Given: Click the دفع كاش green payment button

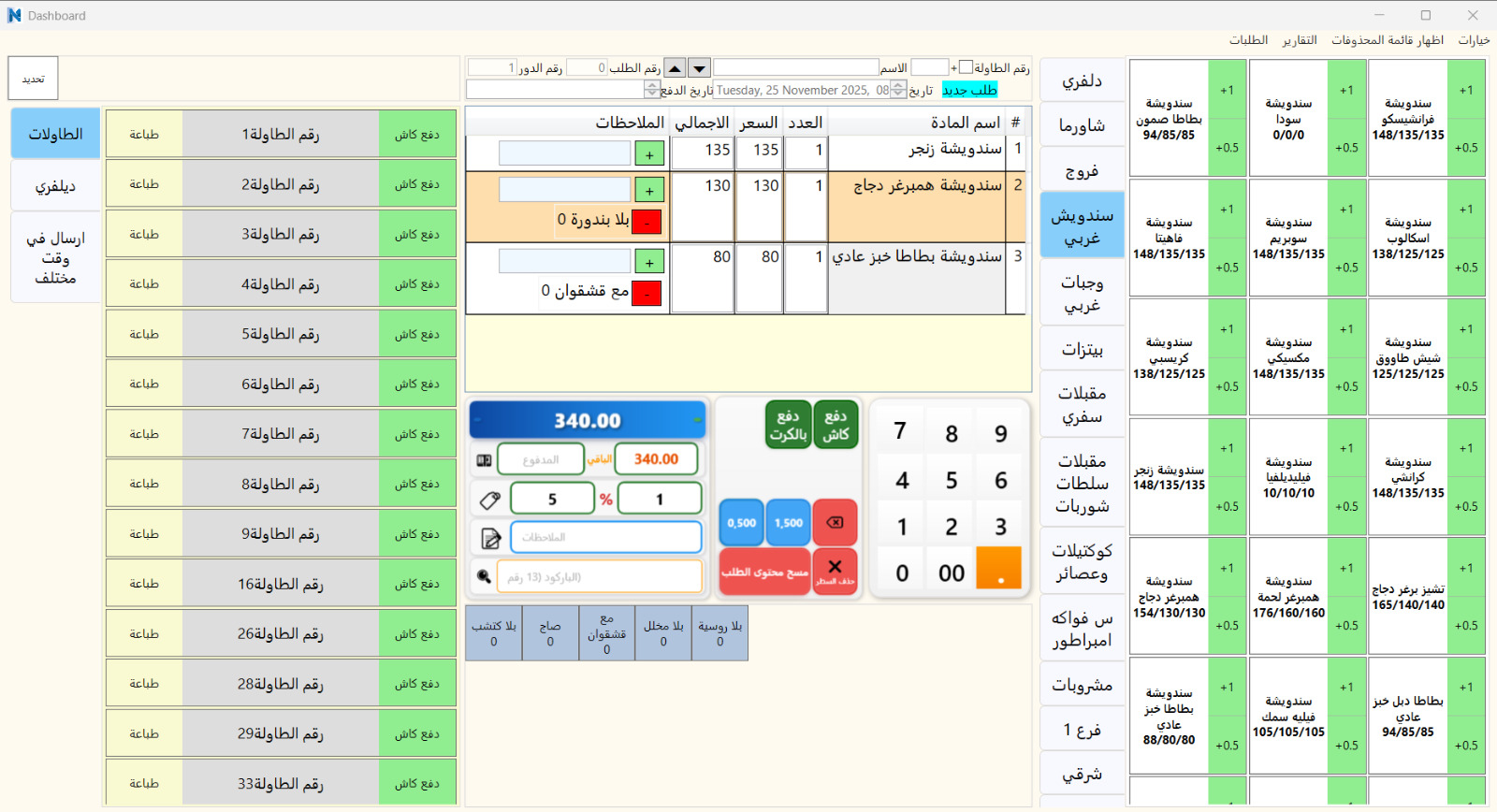Looking at the screenshot, I should (836, 425).
